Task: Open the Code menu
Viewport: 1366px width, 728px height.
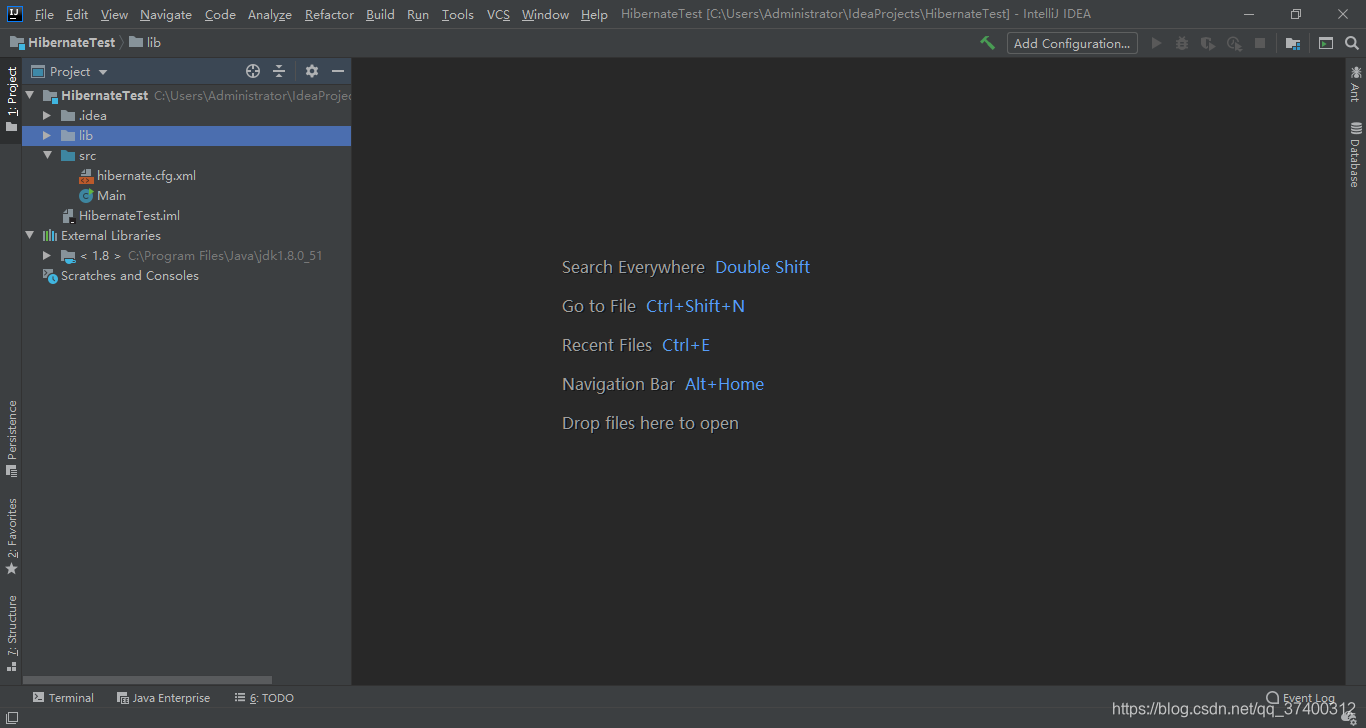Action: pos(220,14)
